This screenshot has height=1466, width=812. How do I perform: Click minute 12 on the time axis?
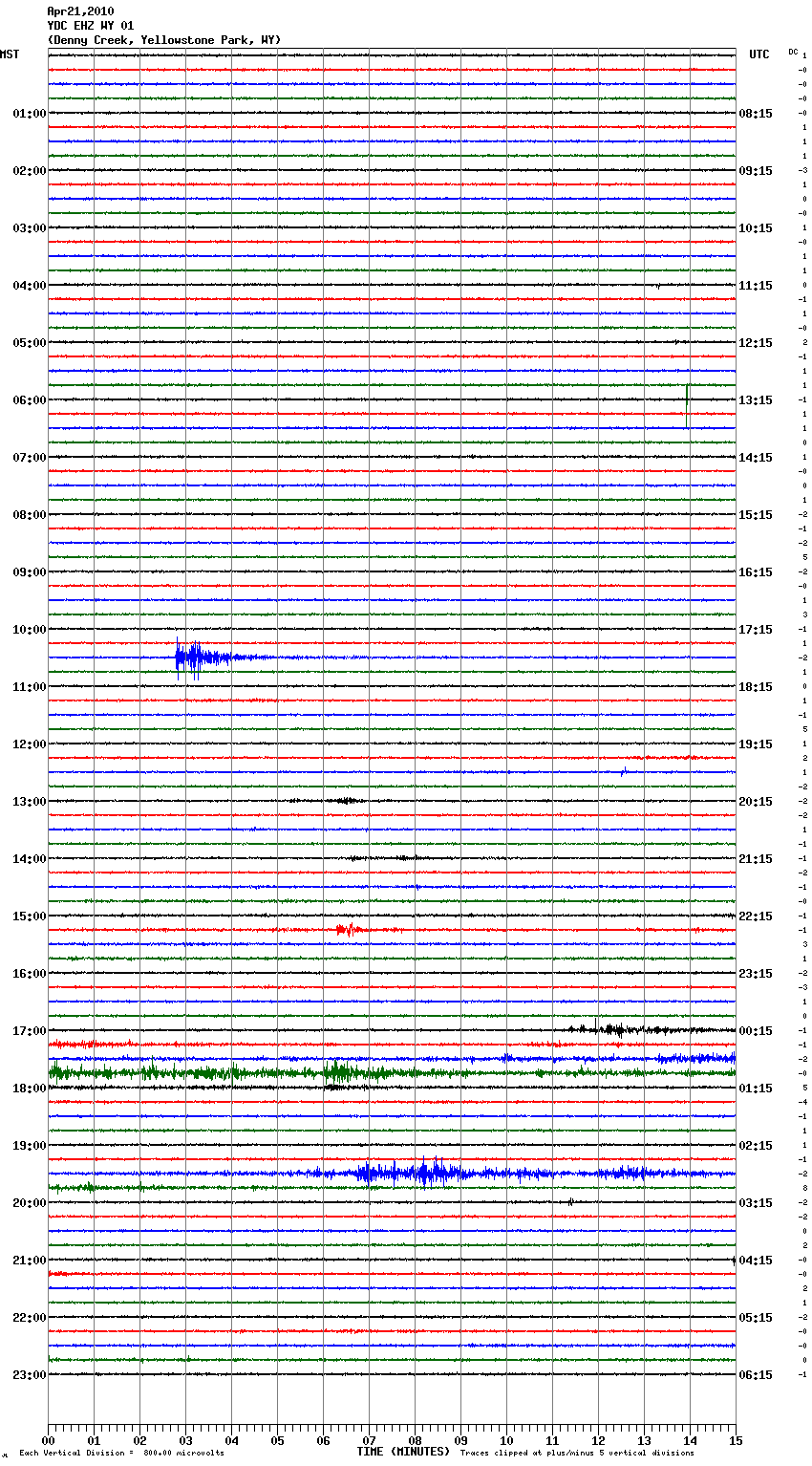click(598, 1441)
